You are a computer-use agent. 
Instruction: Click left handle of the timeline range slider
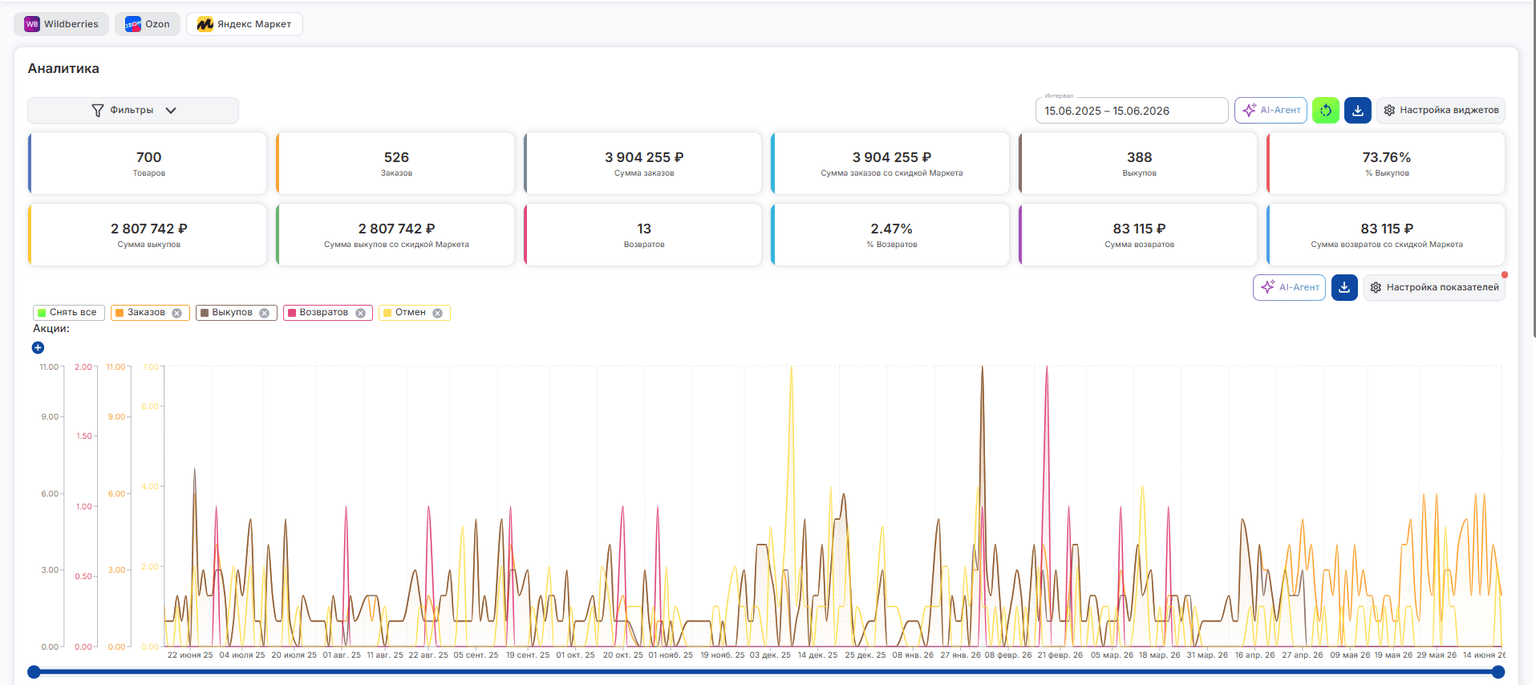pyautogui.click(x=34, y=672)
